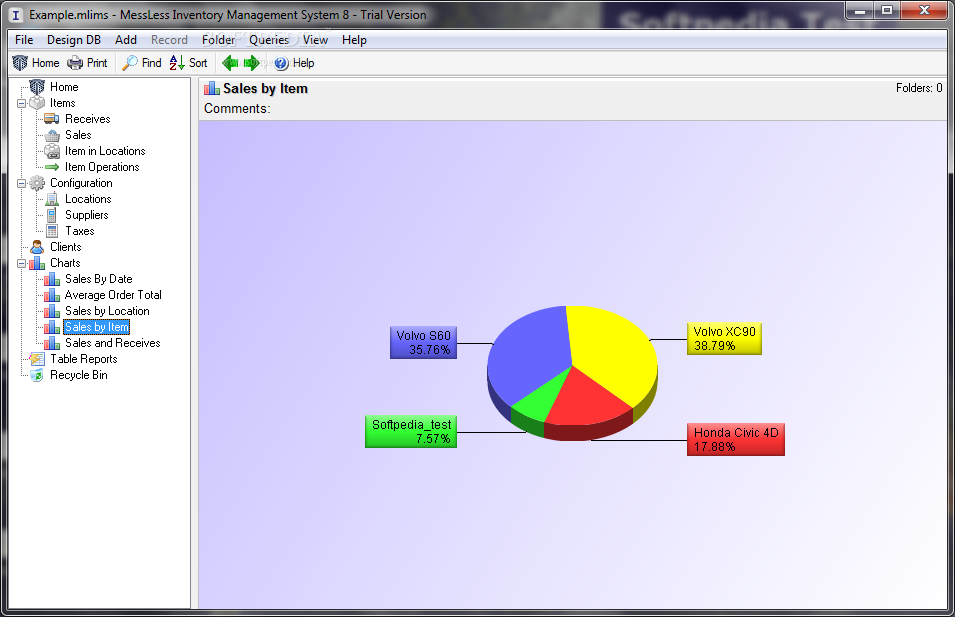Screen dimensions: 955x617
Task: Open the Queries menu
Action: tap(269, 40)
